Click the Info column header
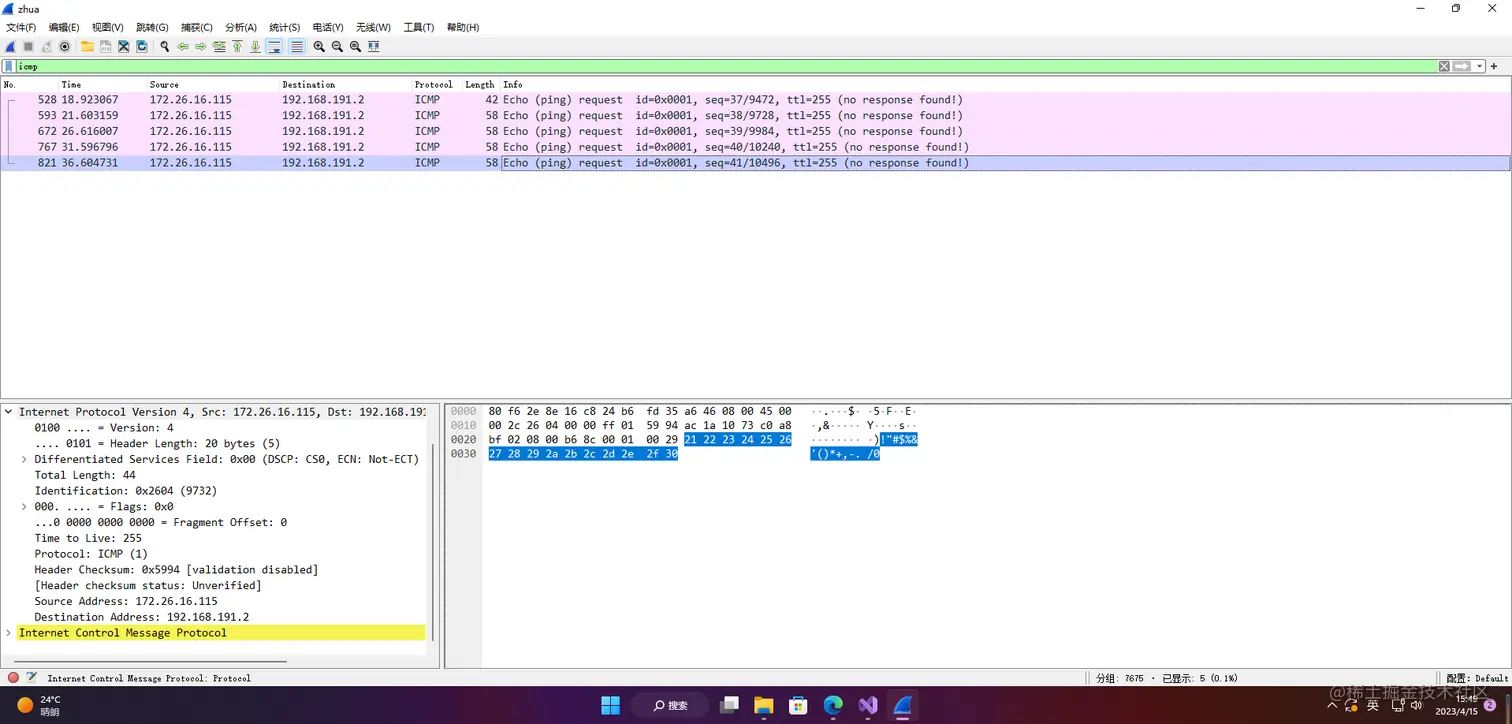This screenshot has width=1512, height=724. (1005, 84)
